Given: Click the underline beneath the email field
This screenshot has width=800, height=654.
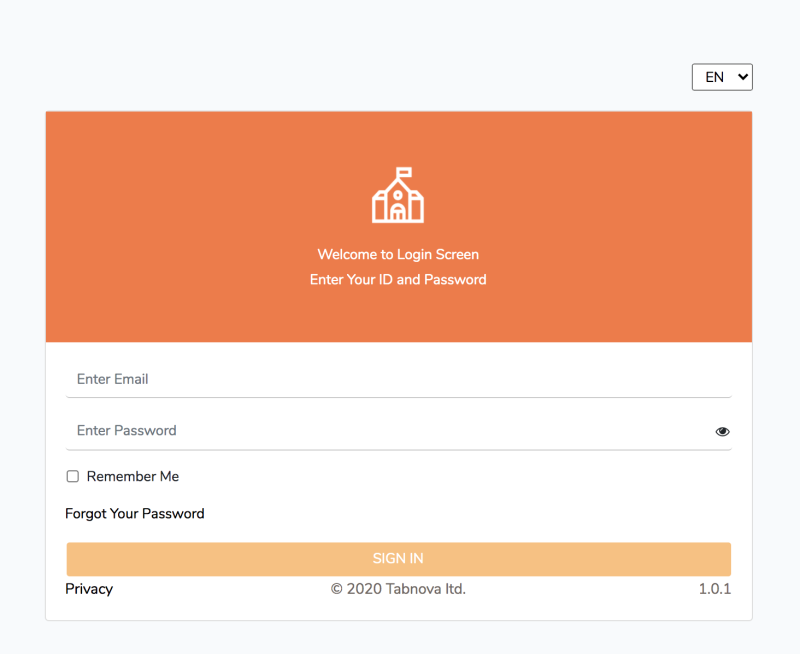Looking at the screenshot, I should 398,397.
